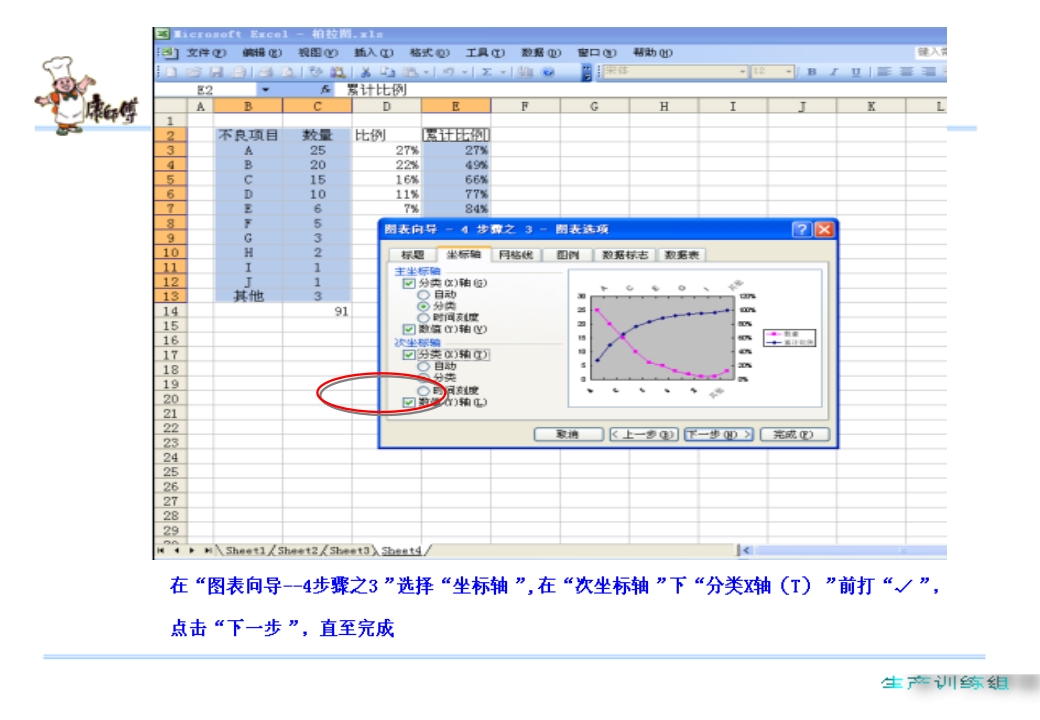Select the pink 数量 series in the legend
1040x720 pixels.
[787, 334]
